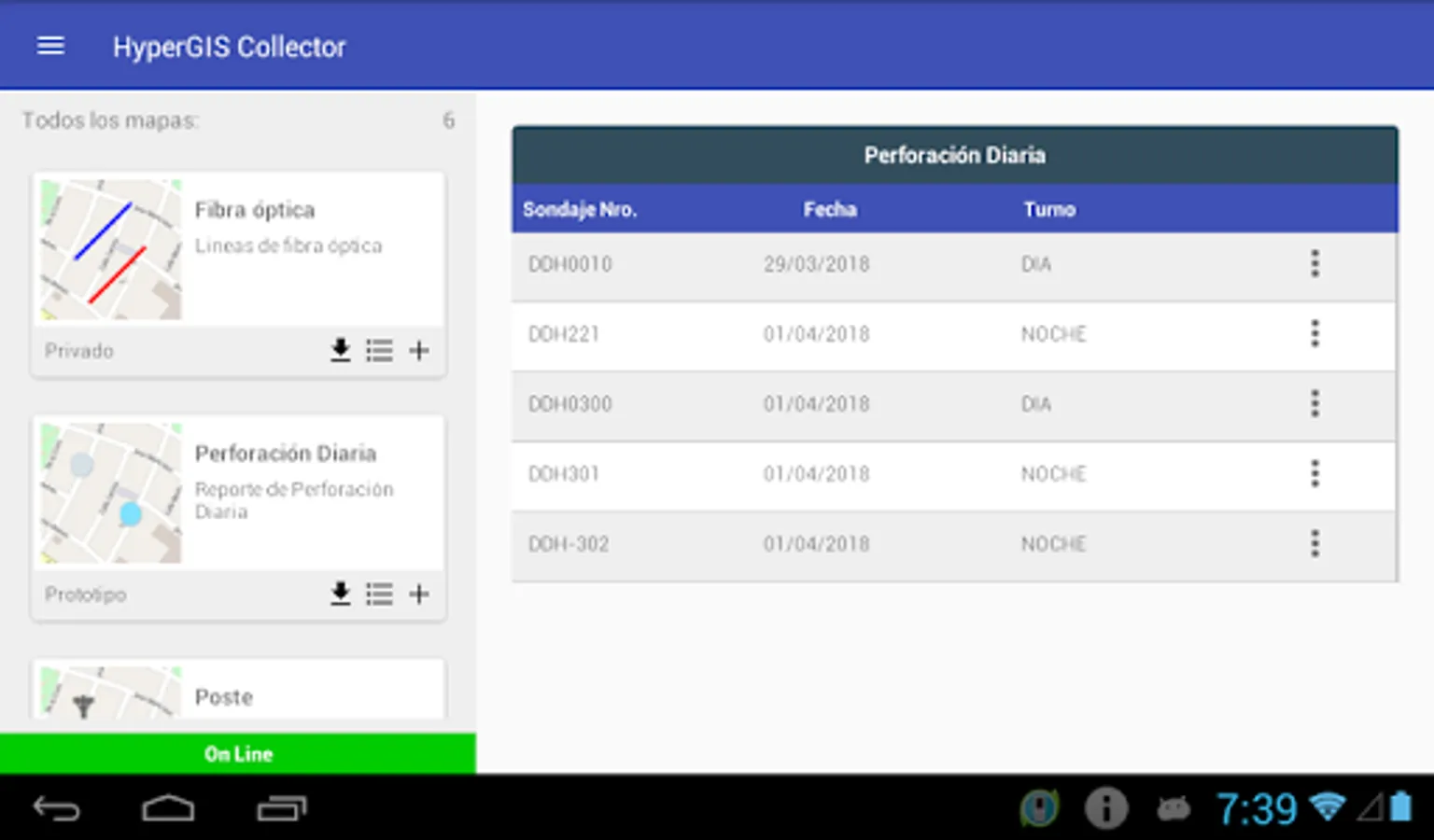The width and height of the screenshot is (1434, 840).
Task: Tap the Android debug notification icon
Action: (1174, 808)
